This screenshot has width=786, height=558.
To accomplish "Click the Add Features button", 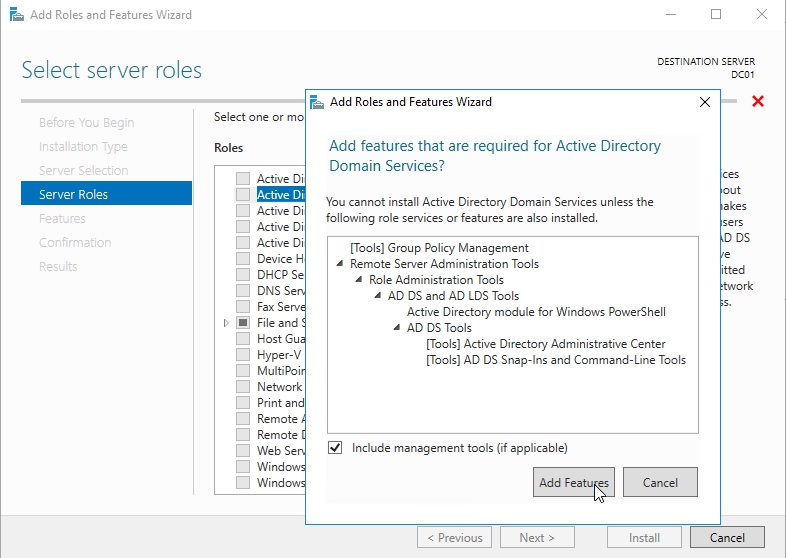I will coord(574,482).
